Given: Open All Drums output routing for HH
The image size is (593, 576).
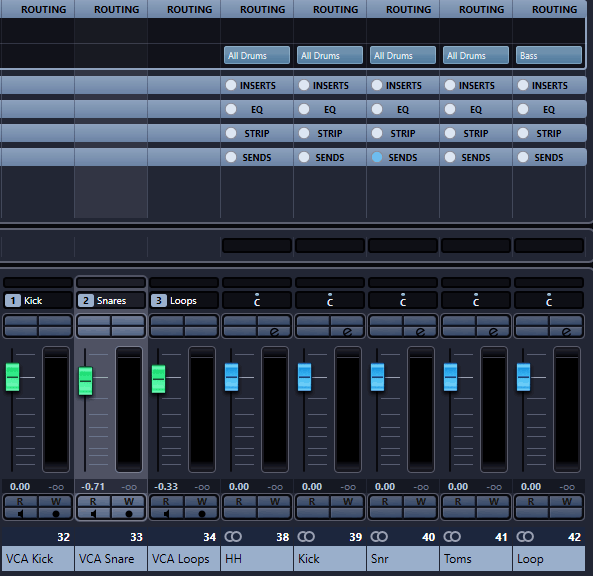Looking at the screenshot, I should (x=257, y=55).
